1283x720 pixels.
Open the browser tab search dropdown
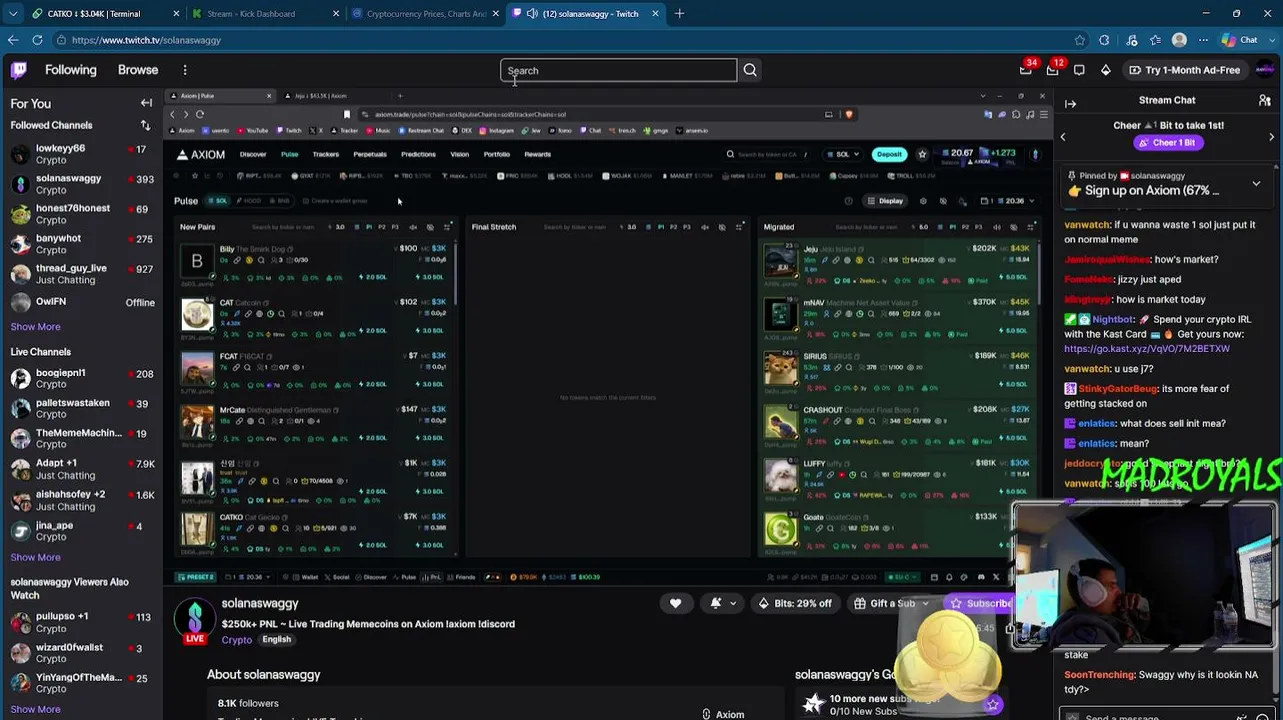coord(12,13)
